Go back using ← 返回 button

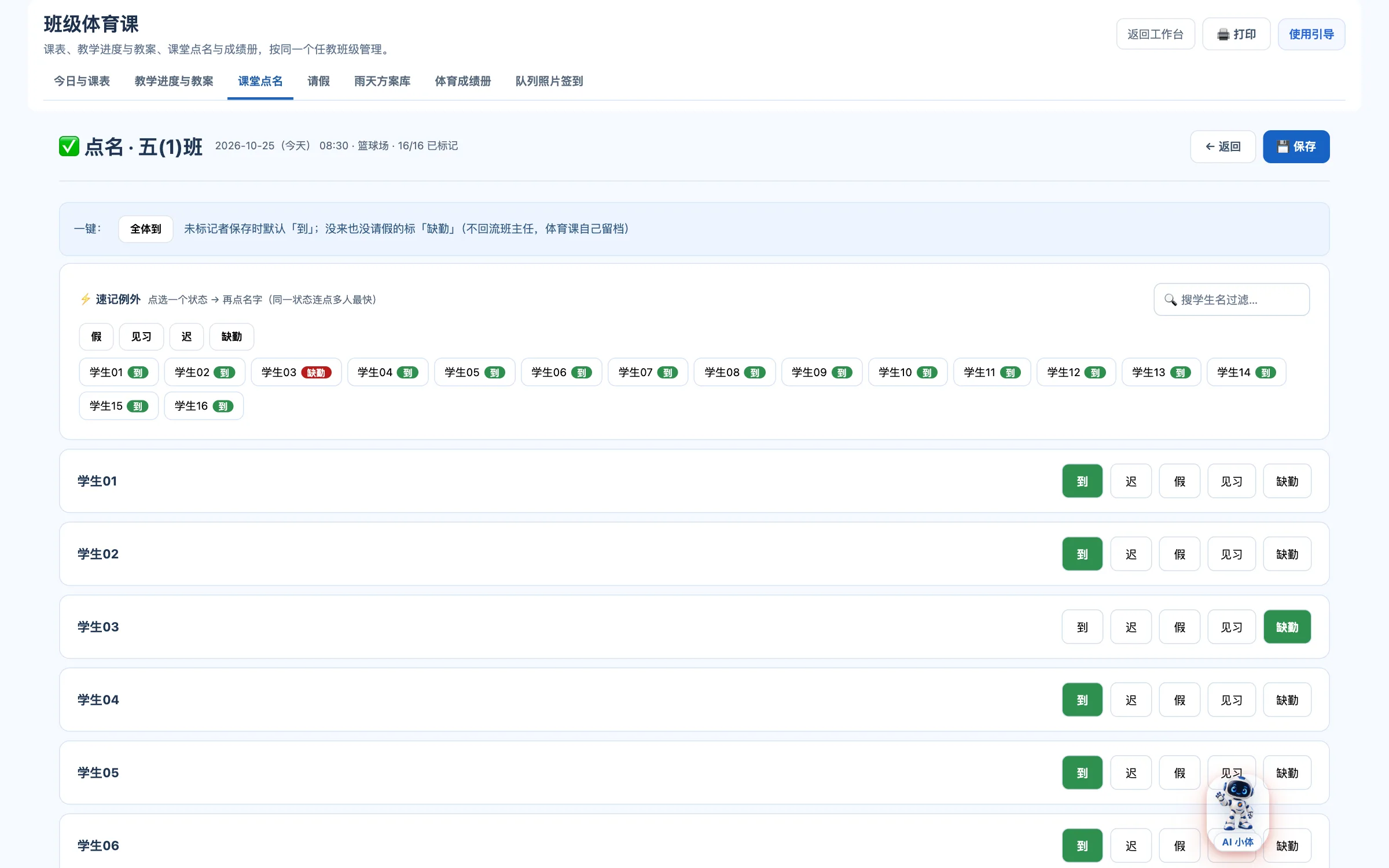[x=1222, y=146]
